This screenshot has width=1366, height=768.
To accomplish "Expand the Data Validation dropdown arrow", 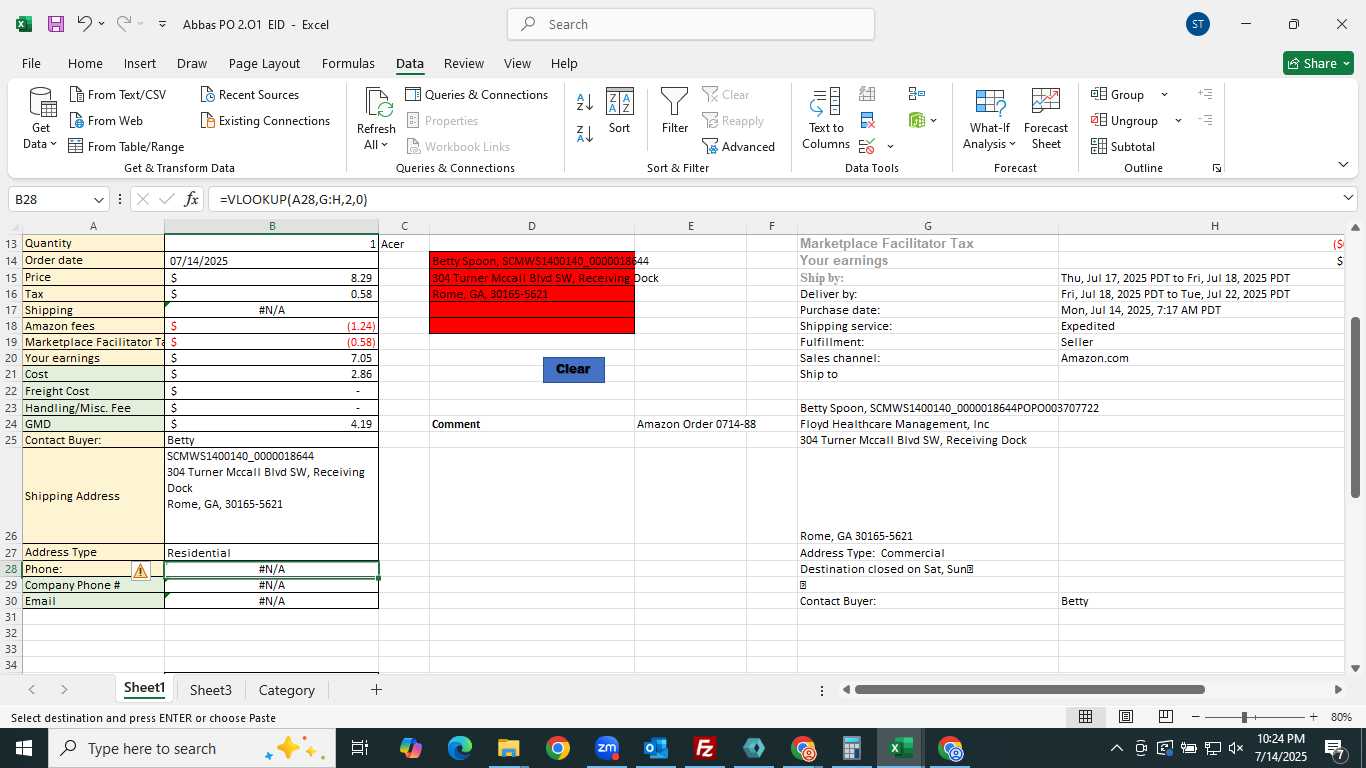I will (890, 147).
